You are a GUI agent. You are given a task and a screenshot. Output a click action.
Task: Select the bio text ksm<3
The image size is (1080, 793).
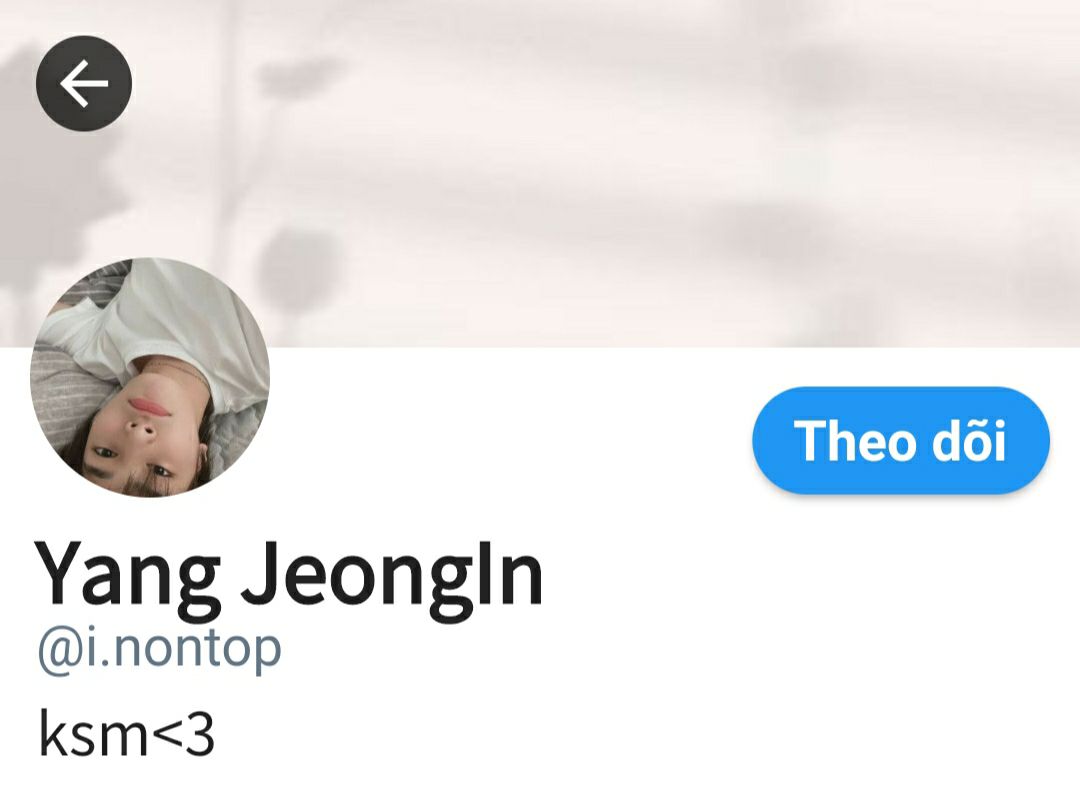[x=126, y=733]
